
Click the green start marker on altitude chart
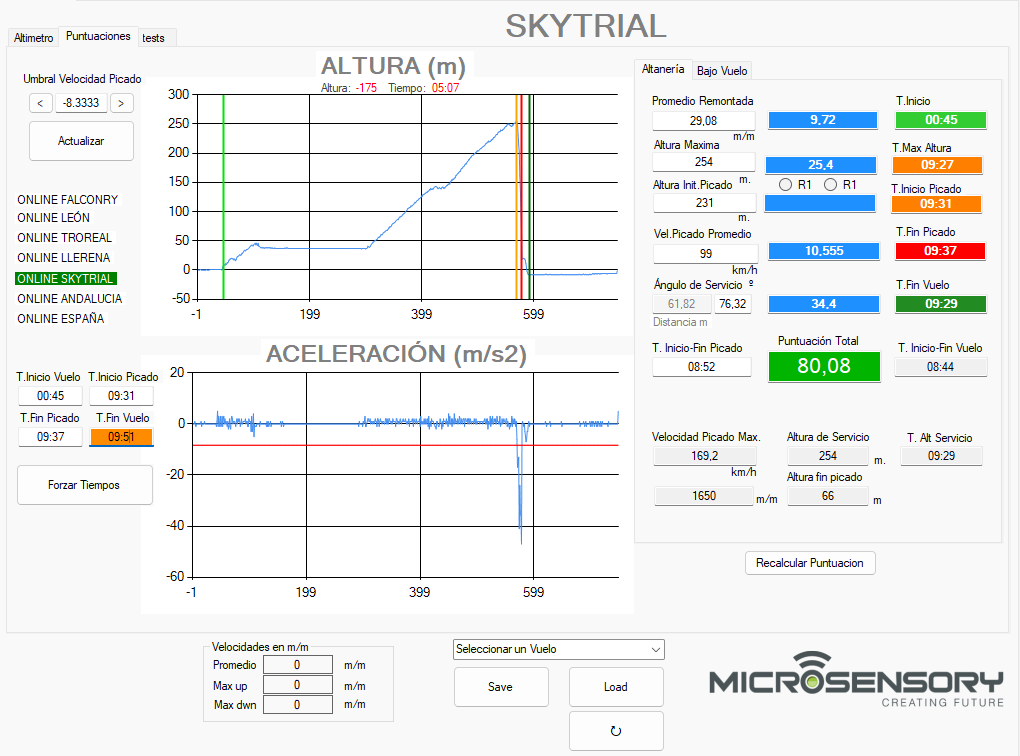tap(223, 197)
